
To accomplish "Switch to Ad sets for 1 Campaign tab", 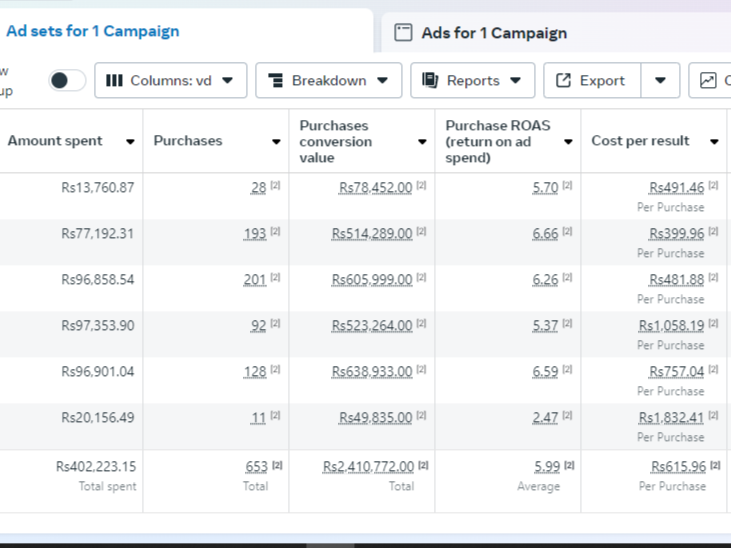I will tap(93, 31).
